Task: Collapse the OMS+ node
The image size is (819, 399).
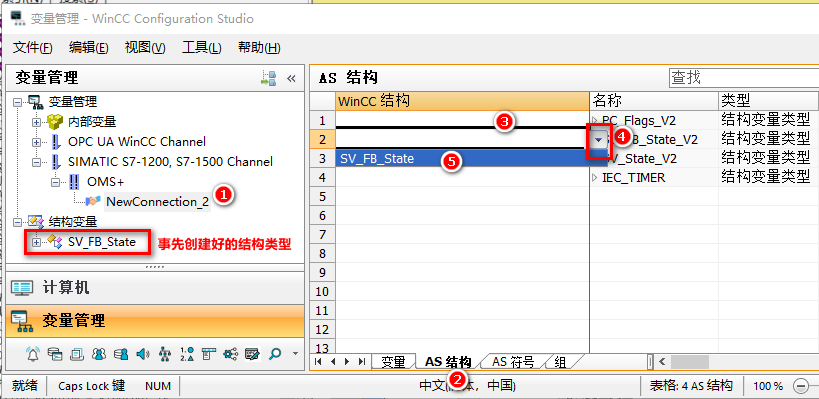Action: pos(55,181)
